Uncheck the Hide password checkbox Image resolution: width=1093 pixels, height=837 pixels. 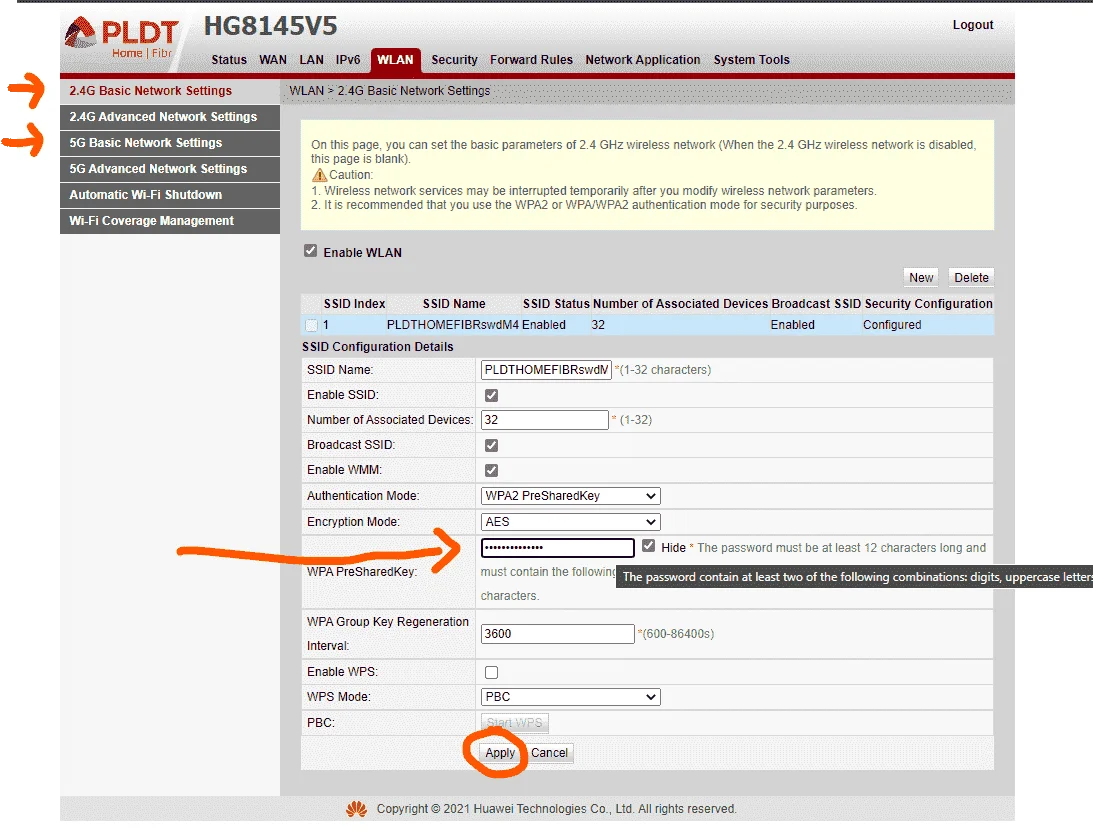coord(648,546)
